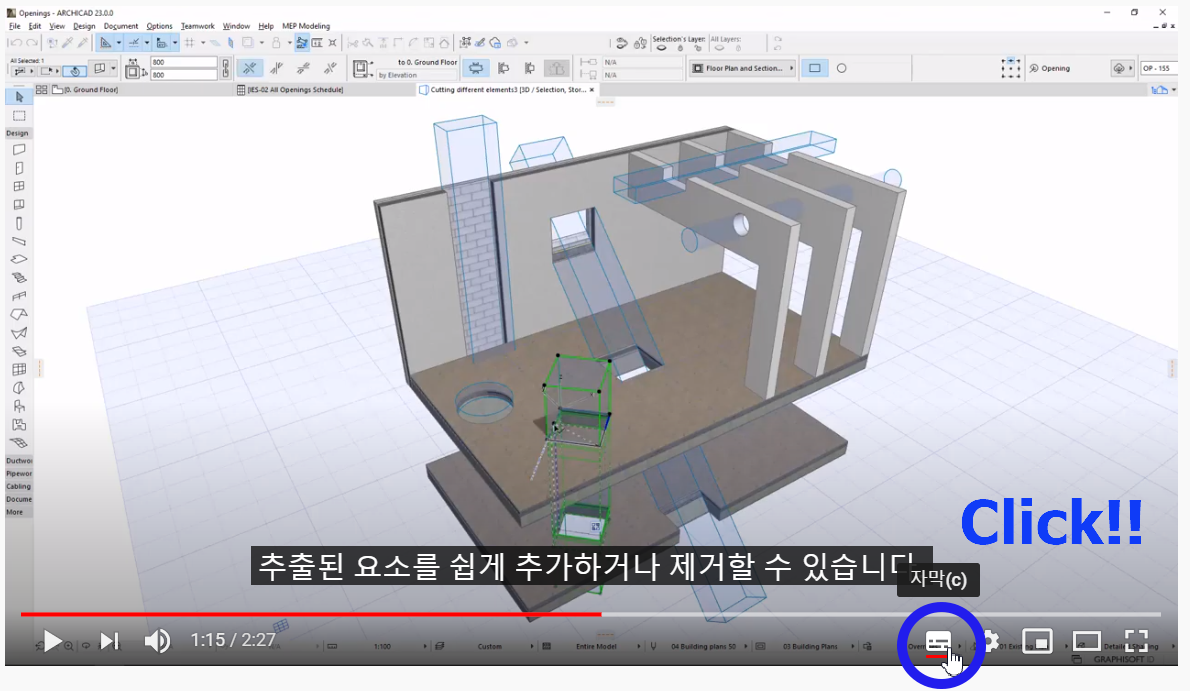The image size is (1190, 691).
Task: Click the anchor point grid icon
Action: click(x=1010, y=68)
